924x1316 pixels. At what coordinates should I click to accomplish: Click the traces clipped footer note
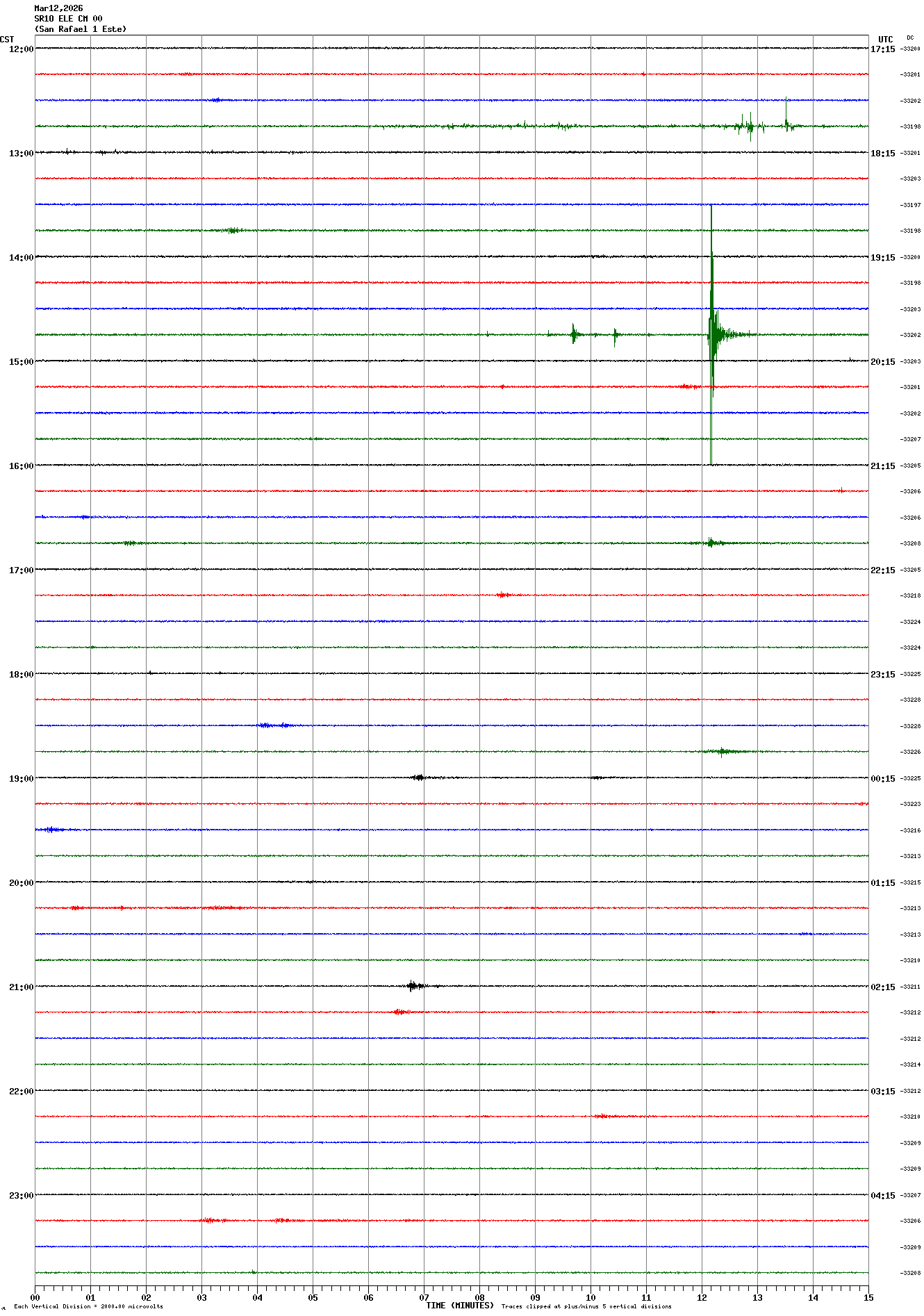[x=586, y=1306]
